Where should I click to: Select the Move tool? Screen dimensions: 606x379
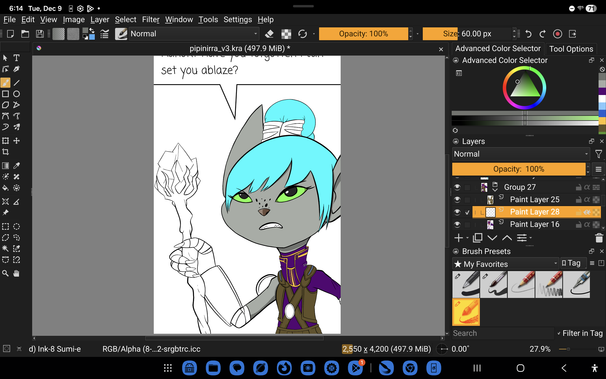(x=16, y=141)
